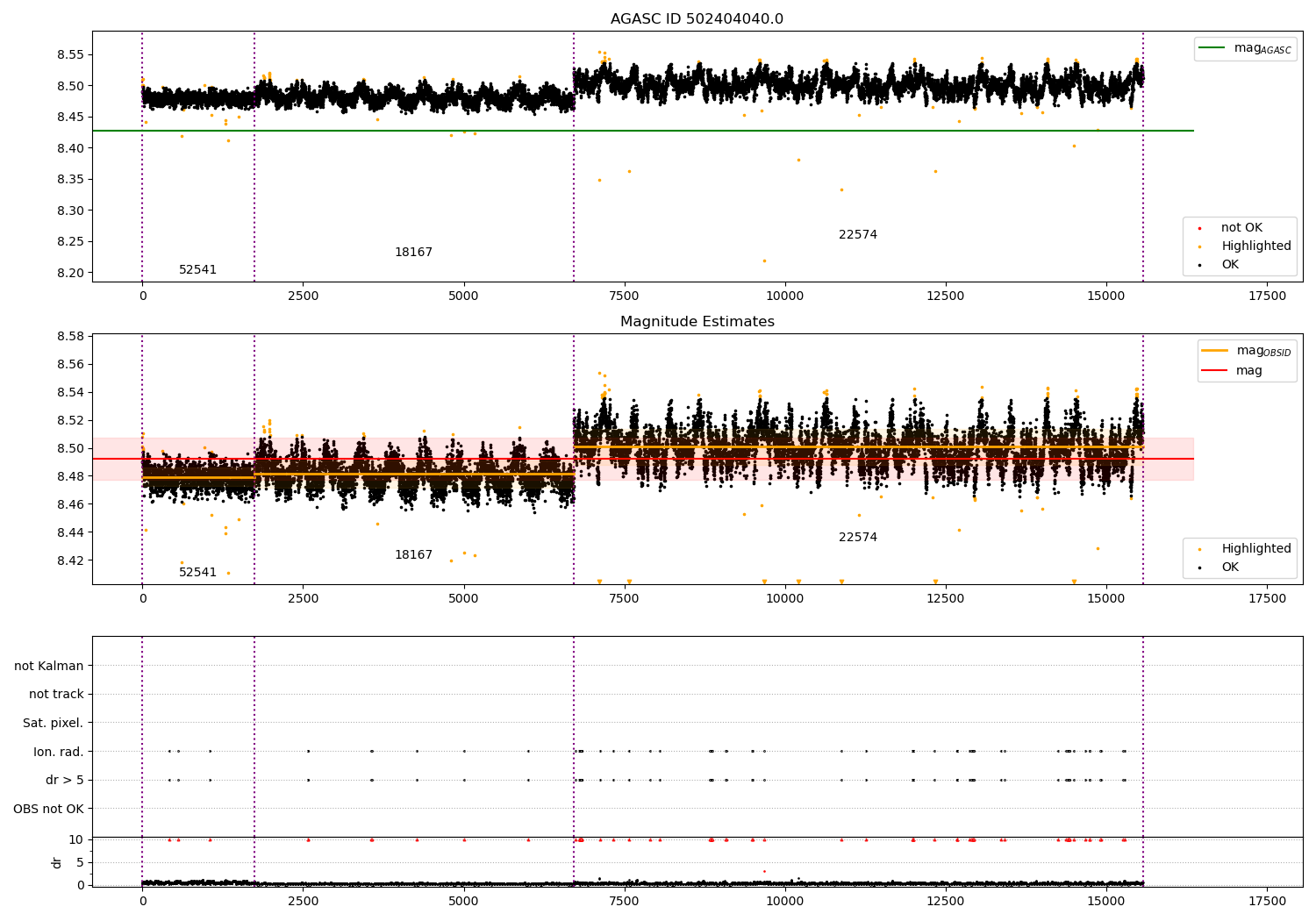Click the 'dr > 5' row label
Image resolution: width=1316 pixels, height=921 pixels.
point(65,781)
